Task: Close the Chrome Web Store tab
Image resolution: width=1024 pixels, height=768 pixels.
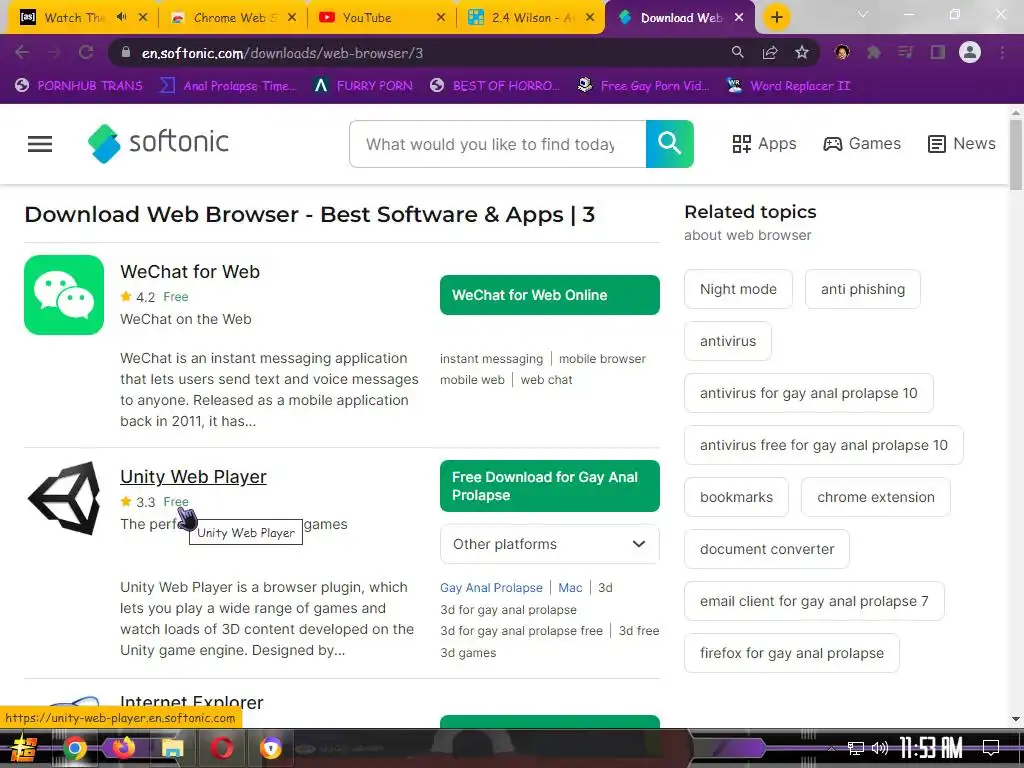Action: 292,18
